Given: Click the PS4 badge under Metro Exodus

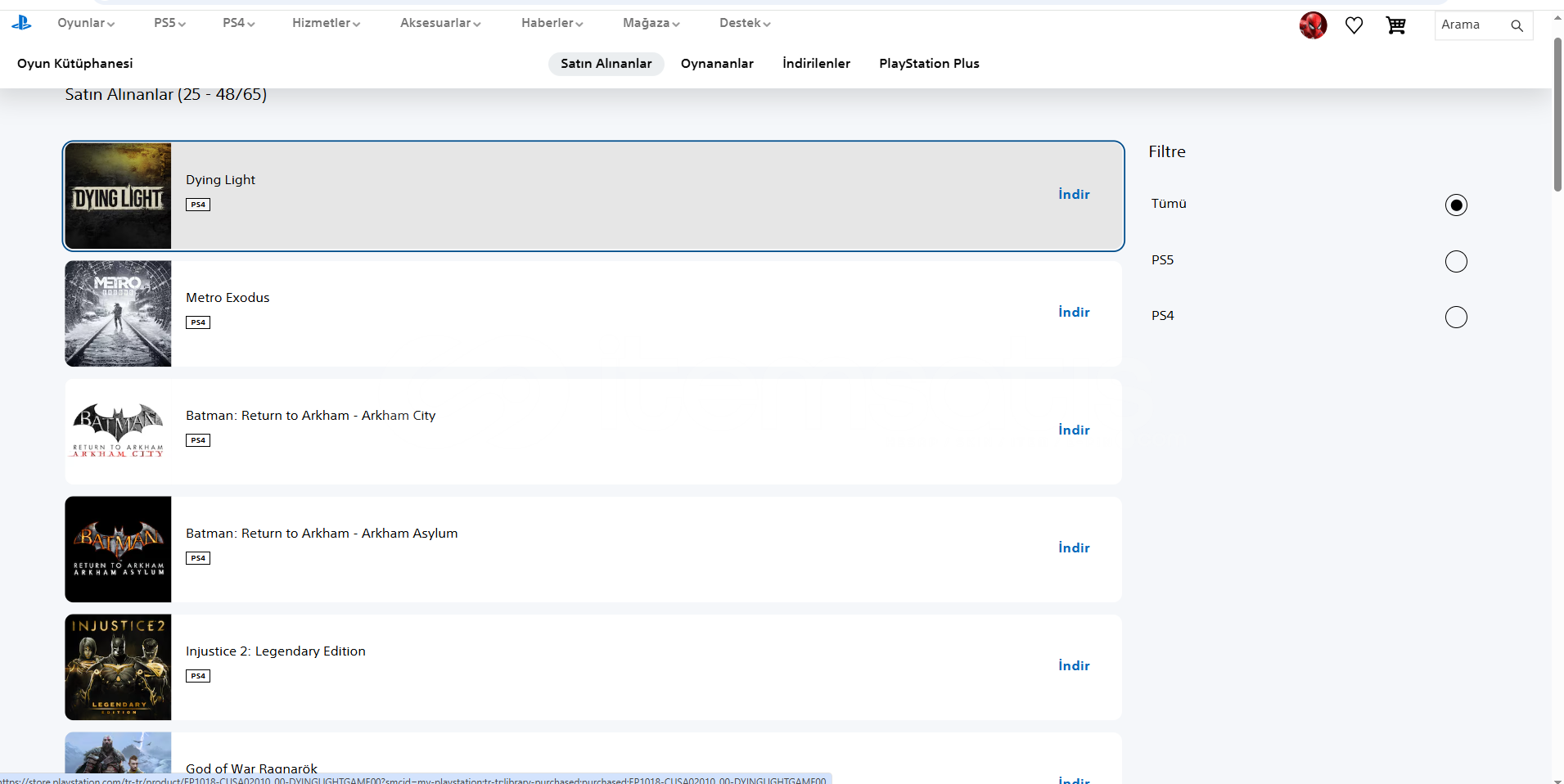Looking at the screenshot, I should pos(198,322).
